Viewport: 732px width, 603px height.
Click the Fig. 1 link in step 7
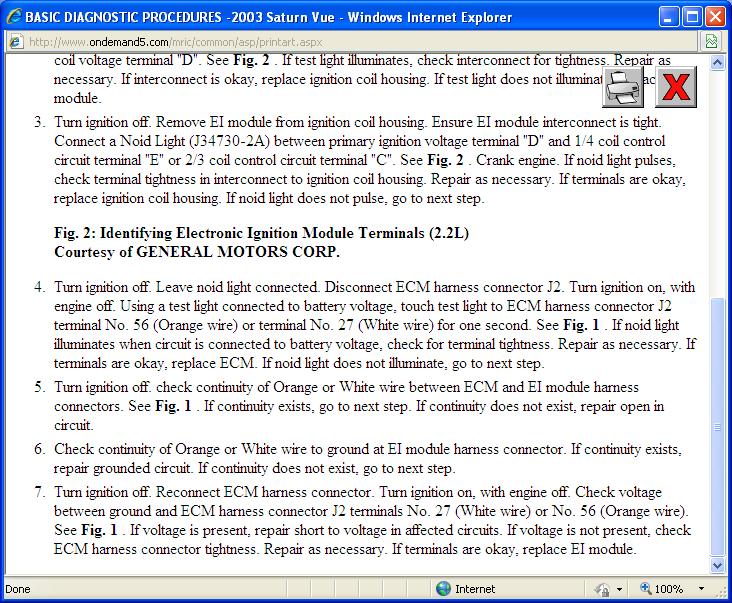[x=99, y=531]
